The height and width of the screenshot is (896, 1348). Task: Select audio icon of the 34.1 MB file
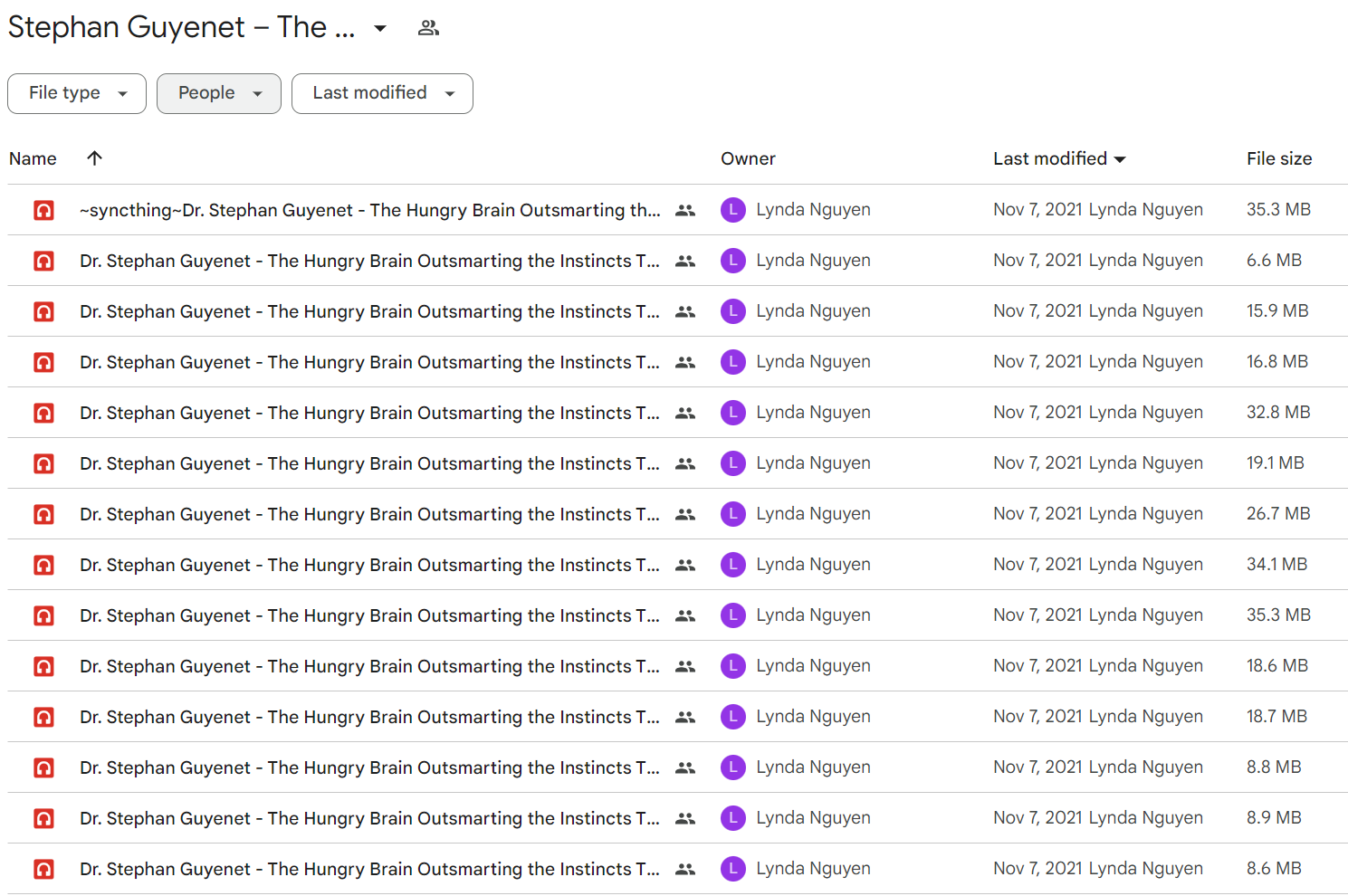[43, 565]
